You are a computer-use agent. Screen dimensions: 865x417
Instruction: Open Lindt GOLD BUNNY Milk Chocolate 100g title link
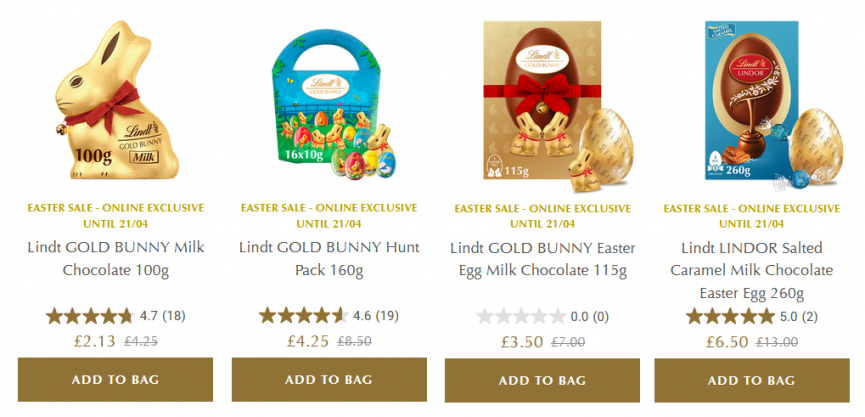point(116,259)
